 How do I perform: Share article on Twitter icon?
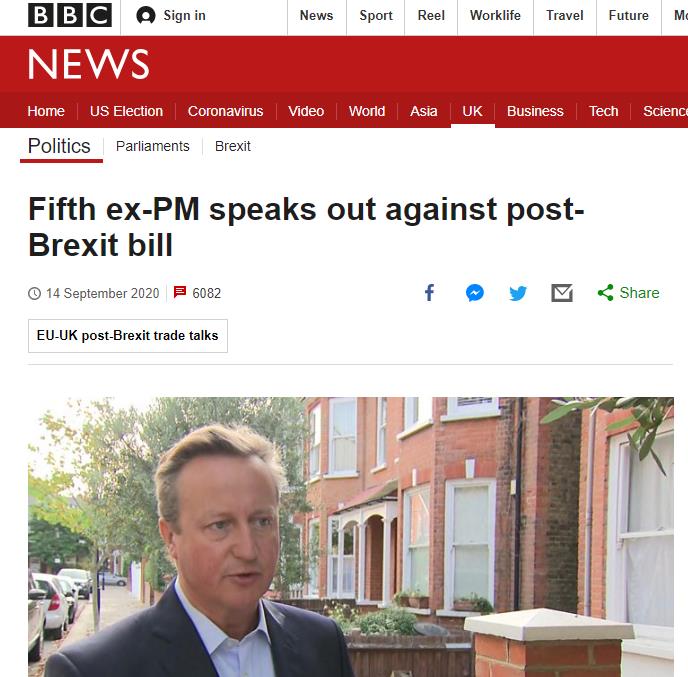point(518,293)
